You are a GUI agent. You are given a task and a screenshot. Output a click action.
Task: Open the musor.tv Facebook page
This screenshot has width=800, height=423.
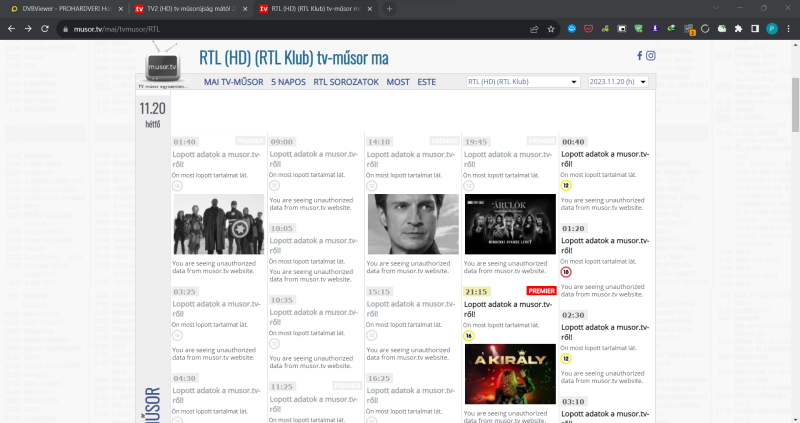[x=639, y=56]
